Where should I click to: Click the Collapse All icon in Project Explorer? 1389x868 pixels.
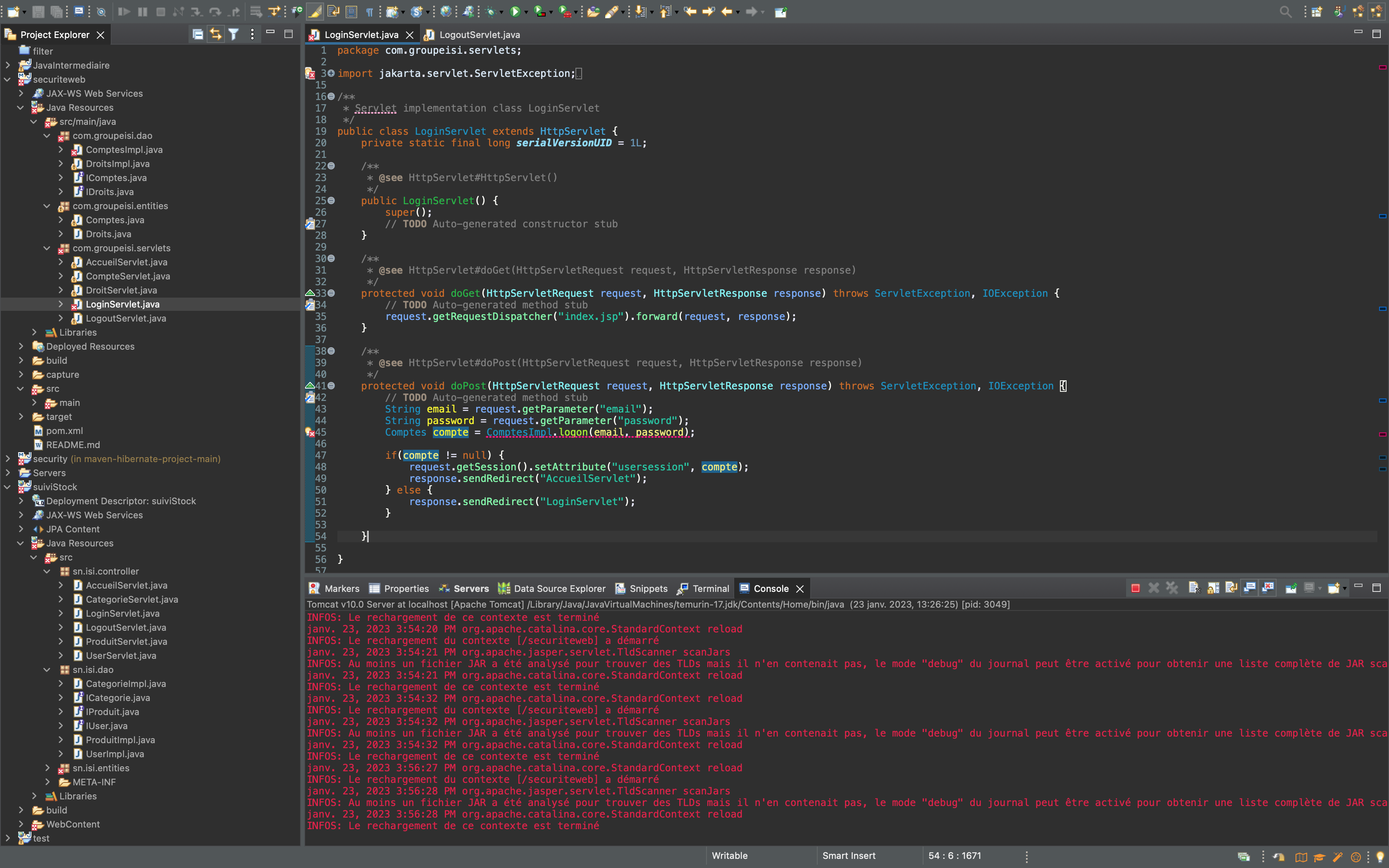coord(198,34)
